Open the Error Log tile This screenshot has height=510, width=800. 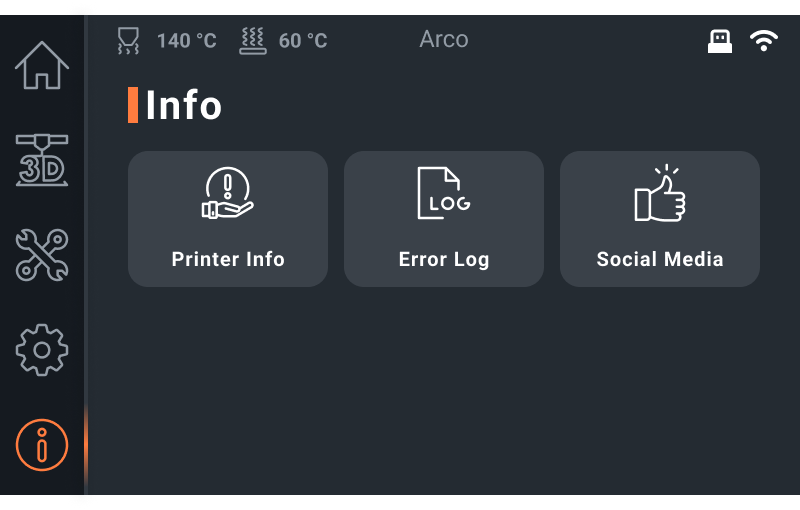444,219
